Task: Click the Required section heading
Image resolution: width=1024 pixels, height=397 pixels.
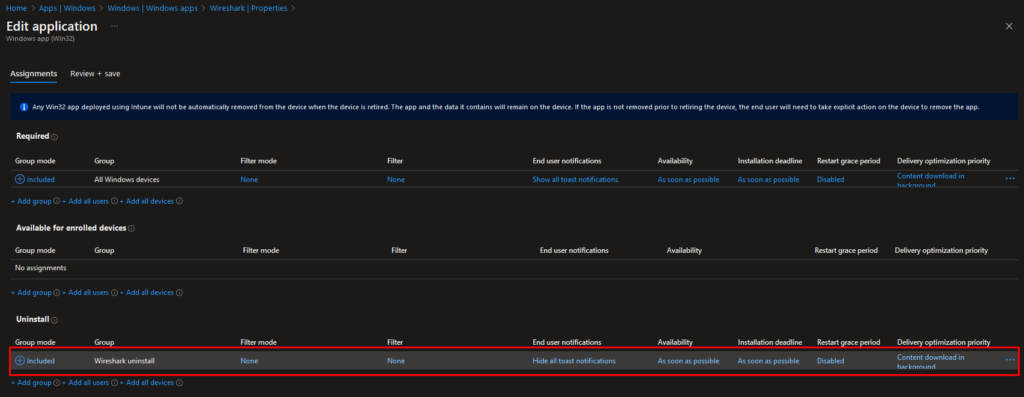Action: pos(32,136)
